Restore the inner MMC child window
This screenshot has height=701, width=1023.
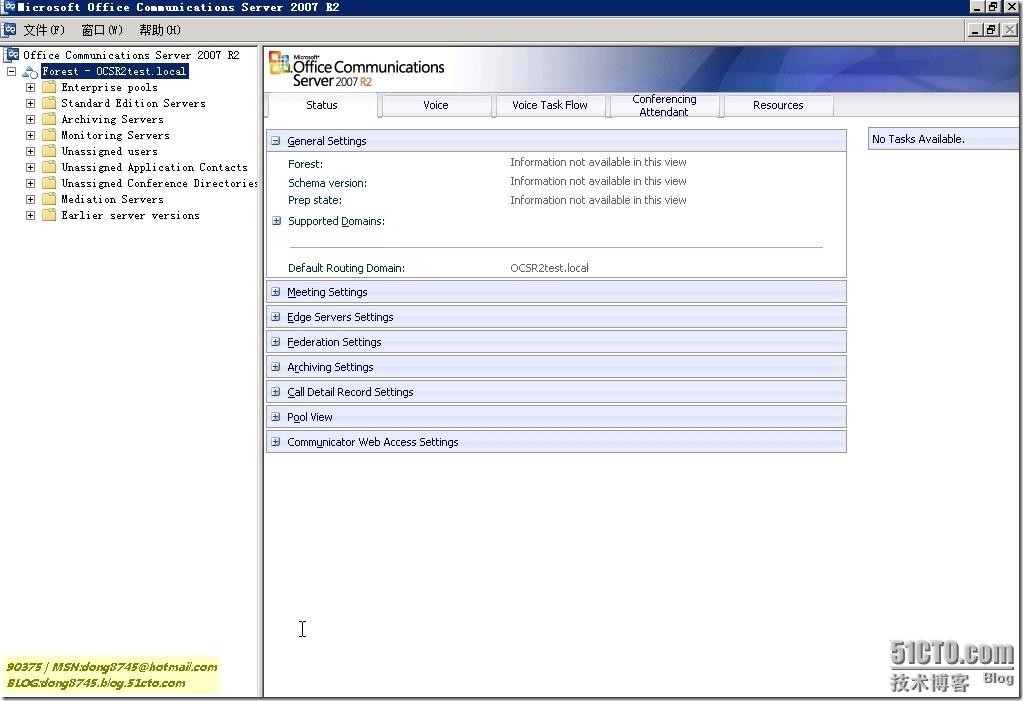(x=992, y=29)
